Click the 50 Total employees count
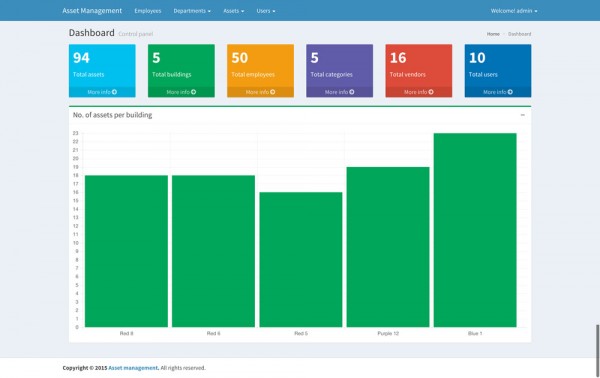This screenshot has width=600, height=378. 240,58
